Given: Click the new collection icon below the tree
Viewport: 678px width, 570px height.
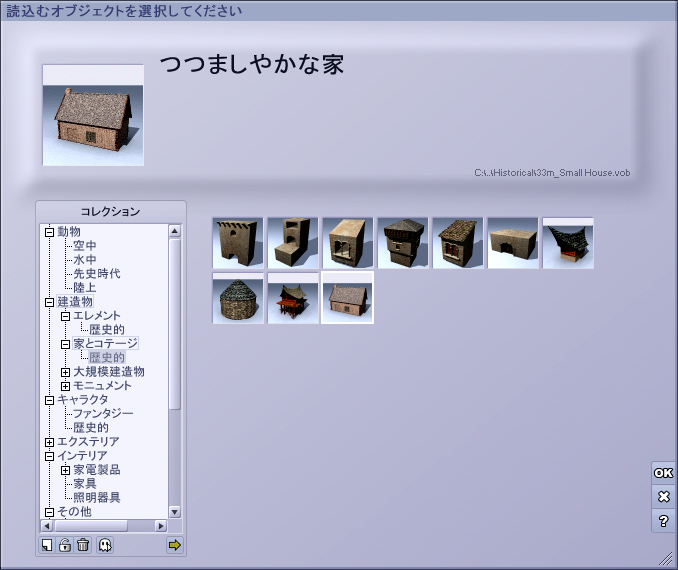Looking at the screenshot, I should click(47, 545).
